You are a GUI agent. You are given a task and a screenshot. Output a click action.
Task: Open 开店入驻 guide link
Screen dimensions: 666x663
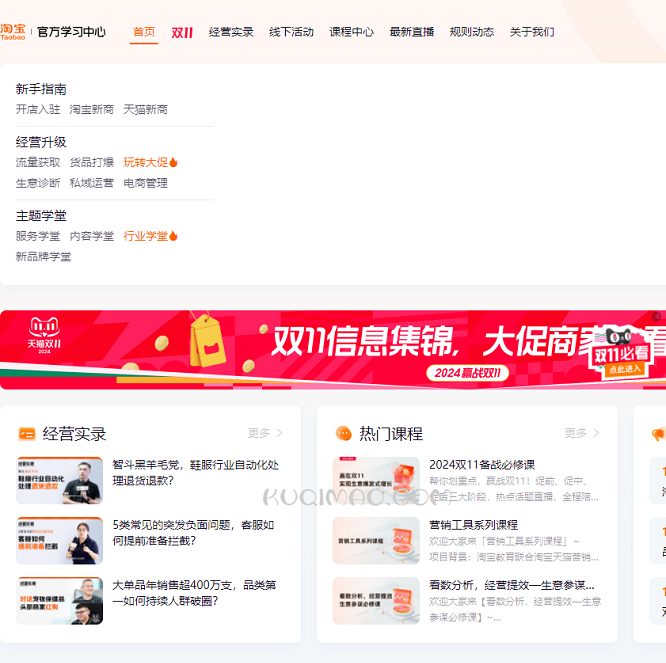tap(38, 110)
